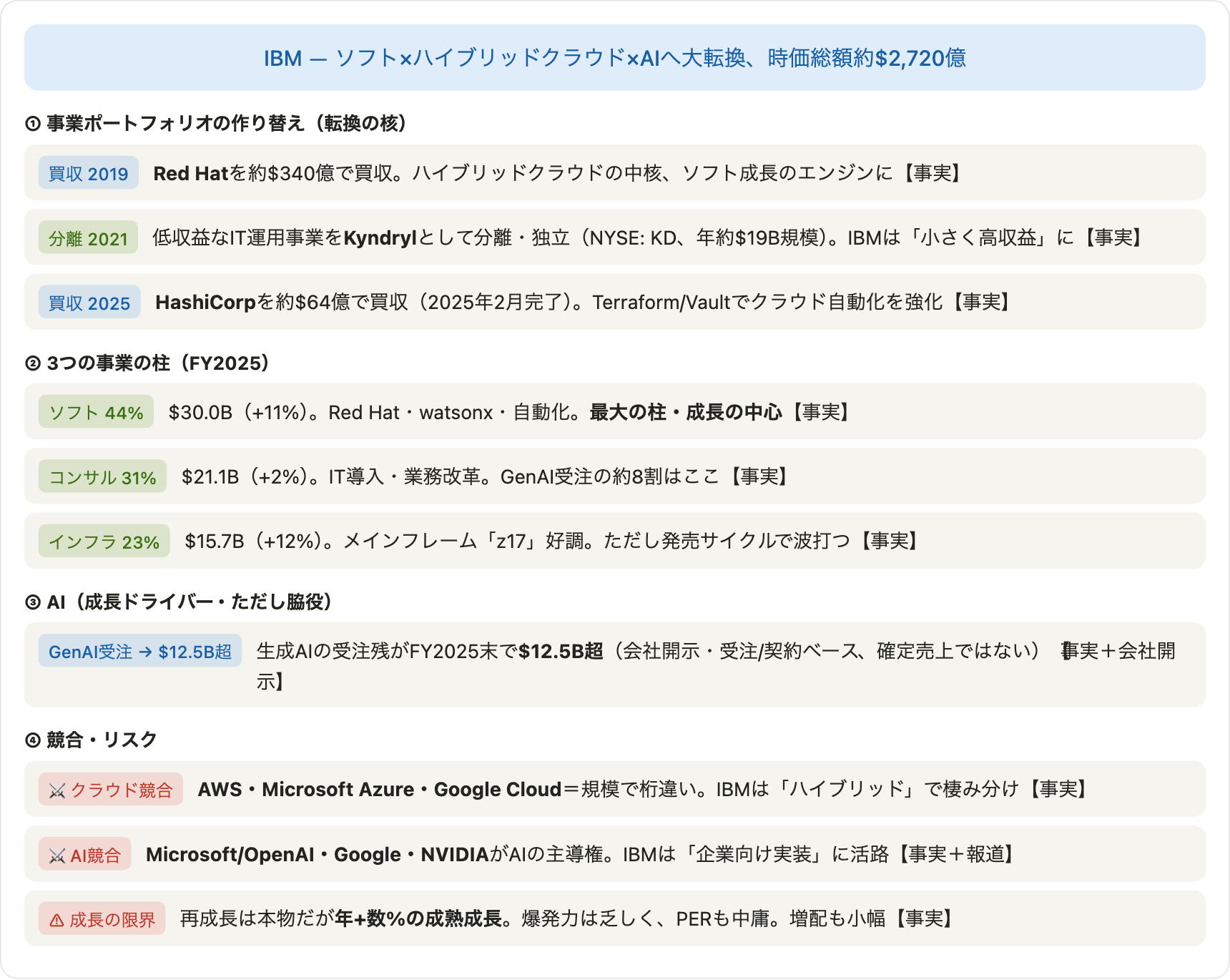Screen dimensions: 1230x980
Task: Click the 分離 2021 tag
Action: pos(88,237)
